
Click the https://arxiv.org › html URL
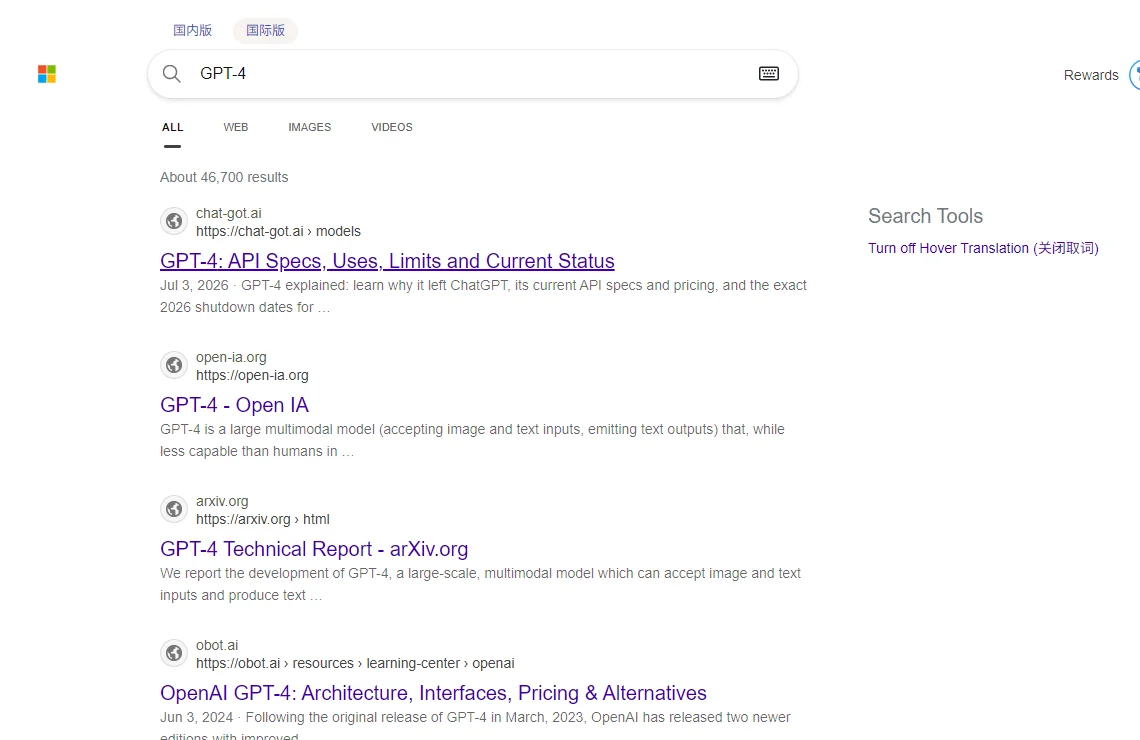click(x=262, y=519)
